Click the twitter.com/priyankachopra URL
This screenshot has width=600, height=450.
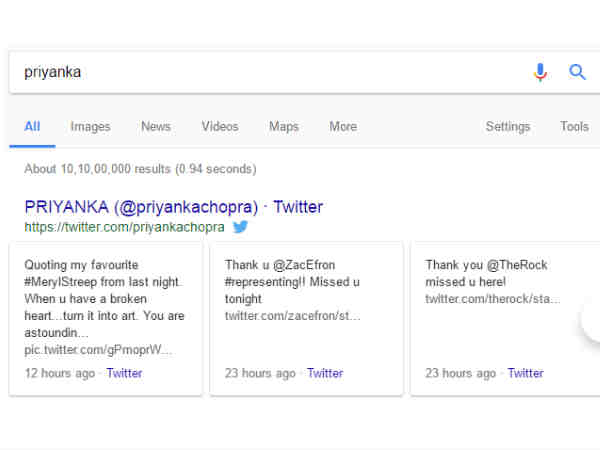coord(124,227)
